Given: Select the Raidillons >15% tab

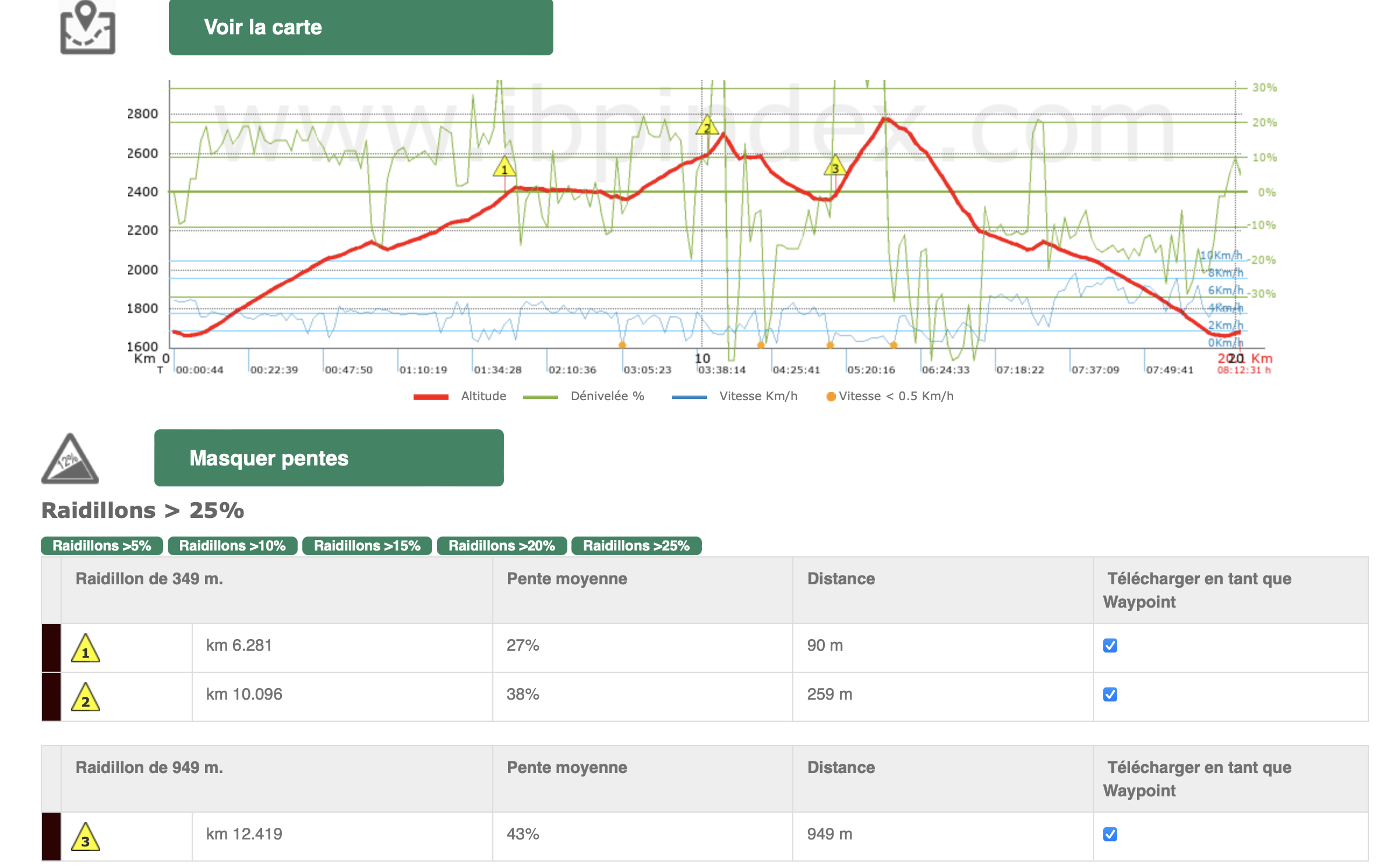Looking at the screenshot, I should click(367, 546).
